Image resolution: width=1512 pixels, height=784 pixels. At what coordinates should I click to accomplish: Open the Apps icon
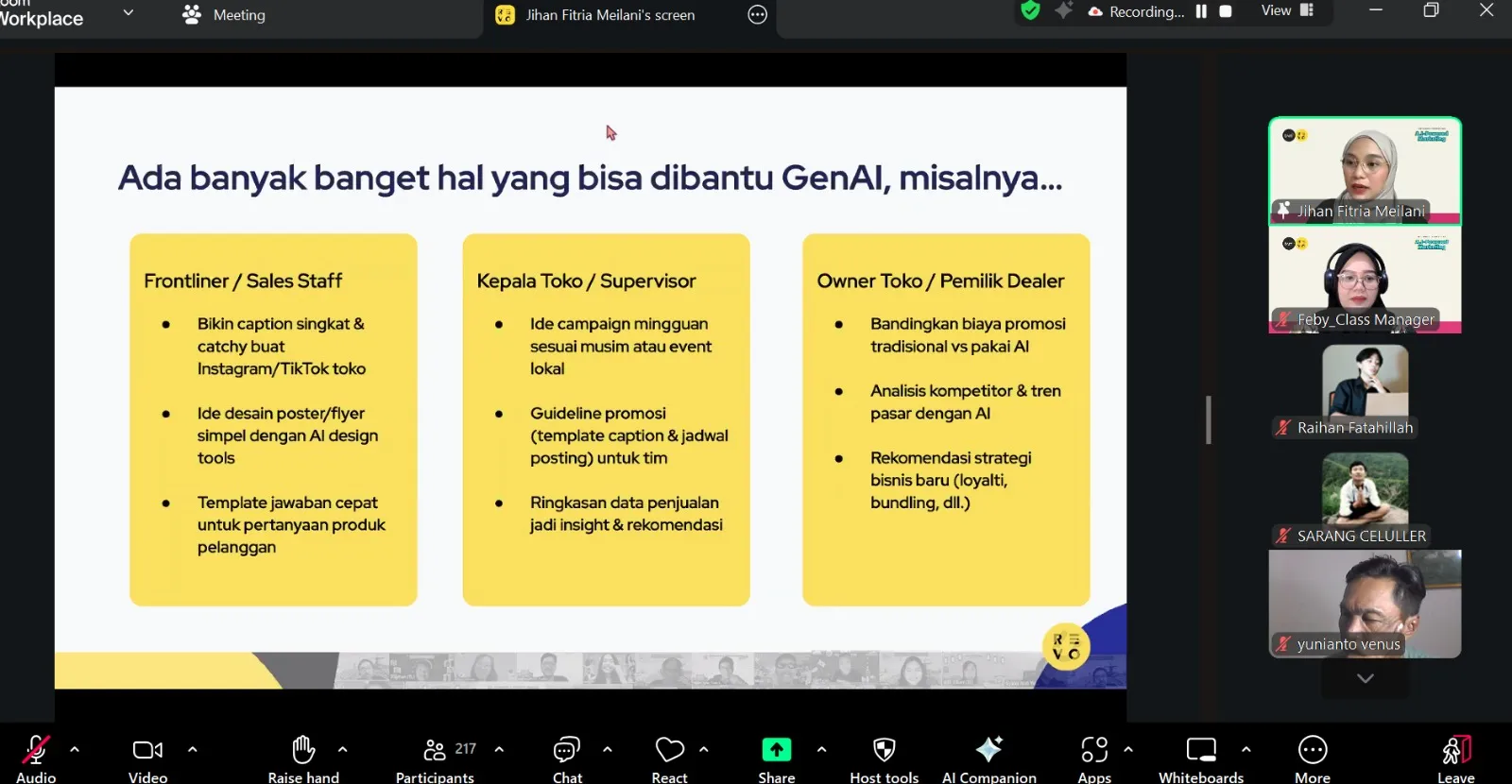[x=1094, y=750]
